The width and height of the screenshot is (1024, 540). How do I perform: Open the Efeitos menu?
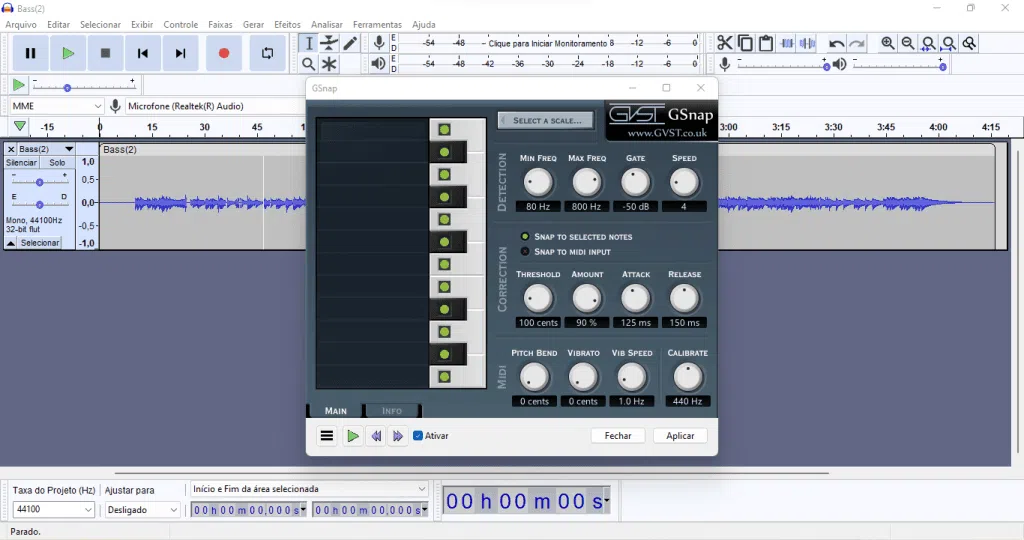point(287,24)
